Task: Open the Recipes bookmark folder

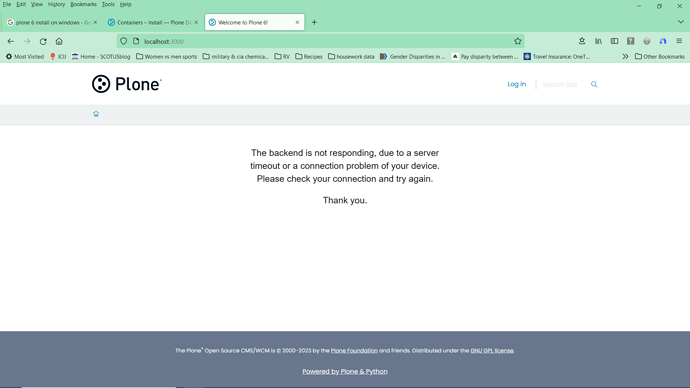Action: tap(309, 56)
